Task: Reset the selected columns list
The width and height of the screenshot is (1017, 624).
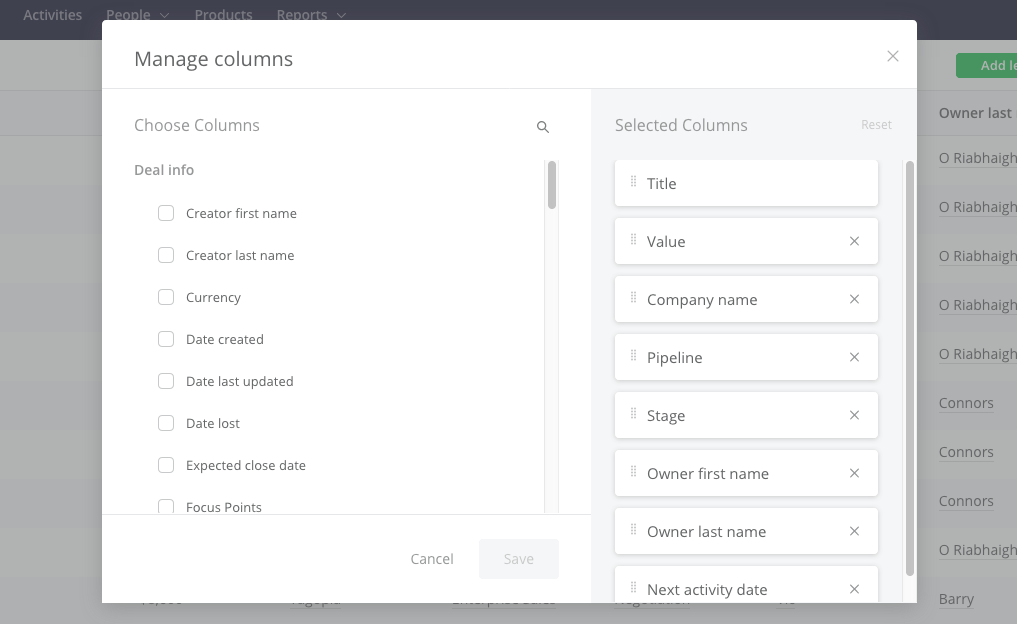Action: point(876,125)
